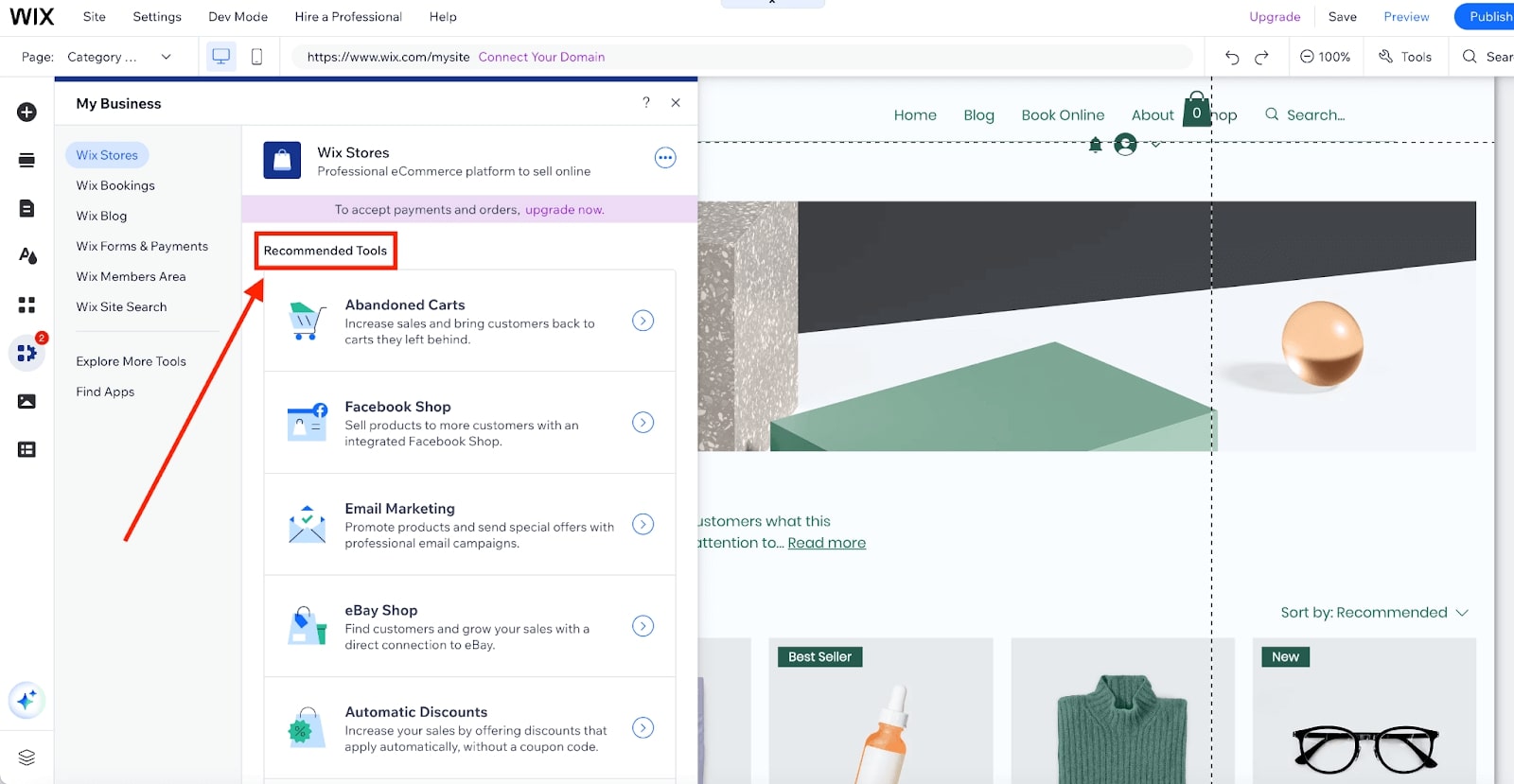This screenshot has width=1514, height=784.
Task: Open Site Design sidebar icon
Action: pos(26,255)
